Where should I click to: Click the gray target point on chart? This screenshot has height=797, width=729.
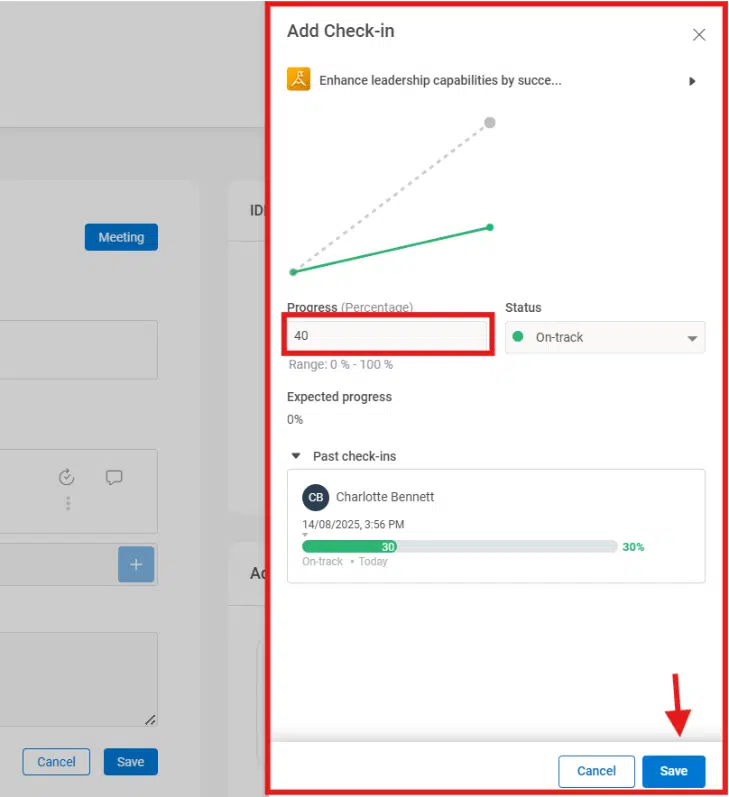[490, 122]
